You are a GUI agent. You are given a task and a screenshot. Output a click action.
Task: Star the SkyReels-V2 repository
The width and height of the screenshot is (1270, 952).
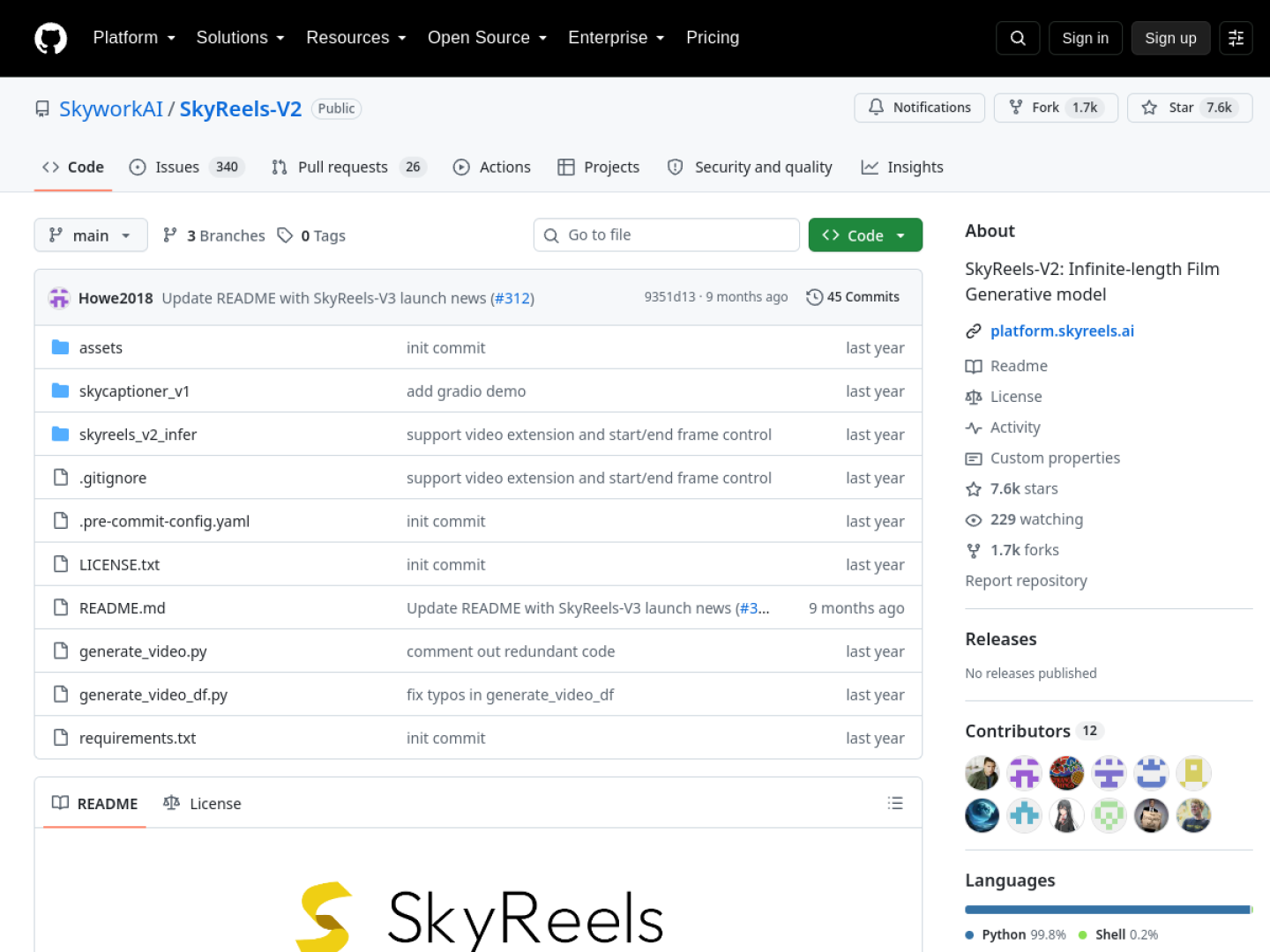(x=1190, y=108)
